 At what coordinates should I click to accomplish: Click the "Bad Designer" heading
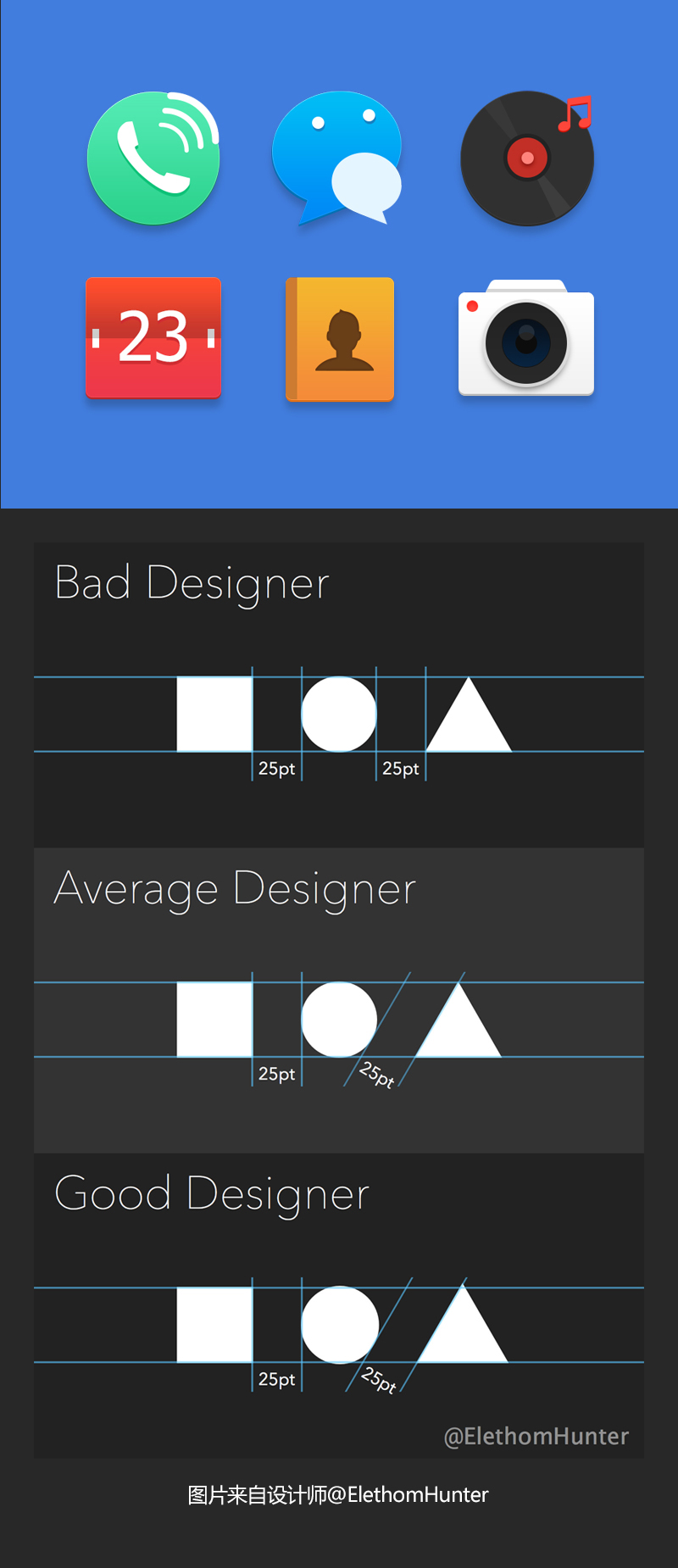[192, 583]
